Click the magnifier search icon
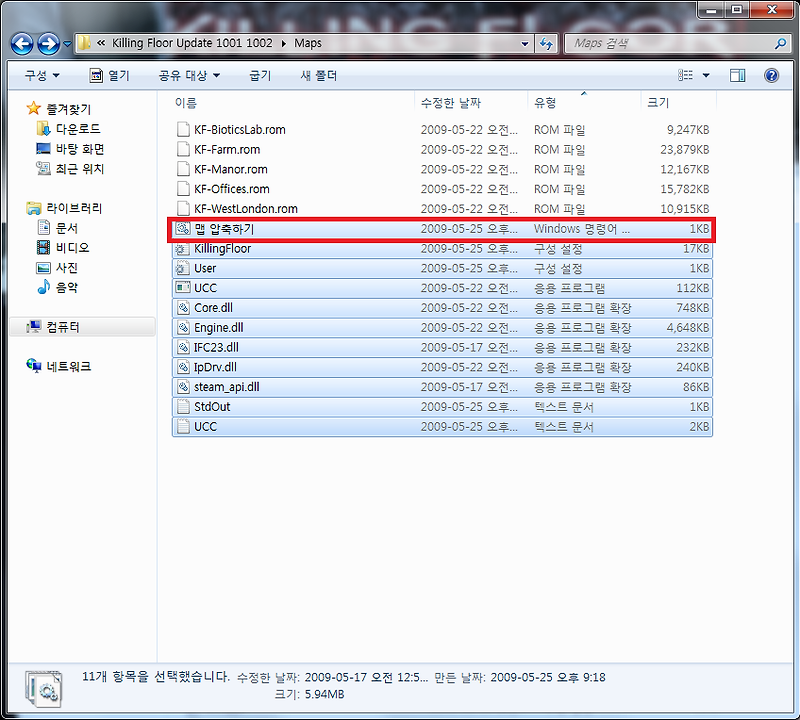The width and height of the screenshot is (800, 720). point(780,43)
